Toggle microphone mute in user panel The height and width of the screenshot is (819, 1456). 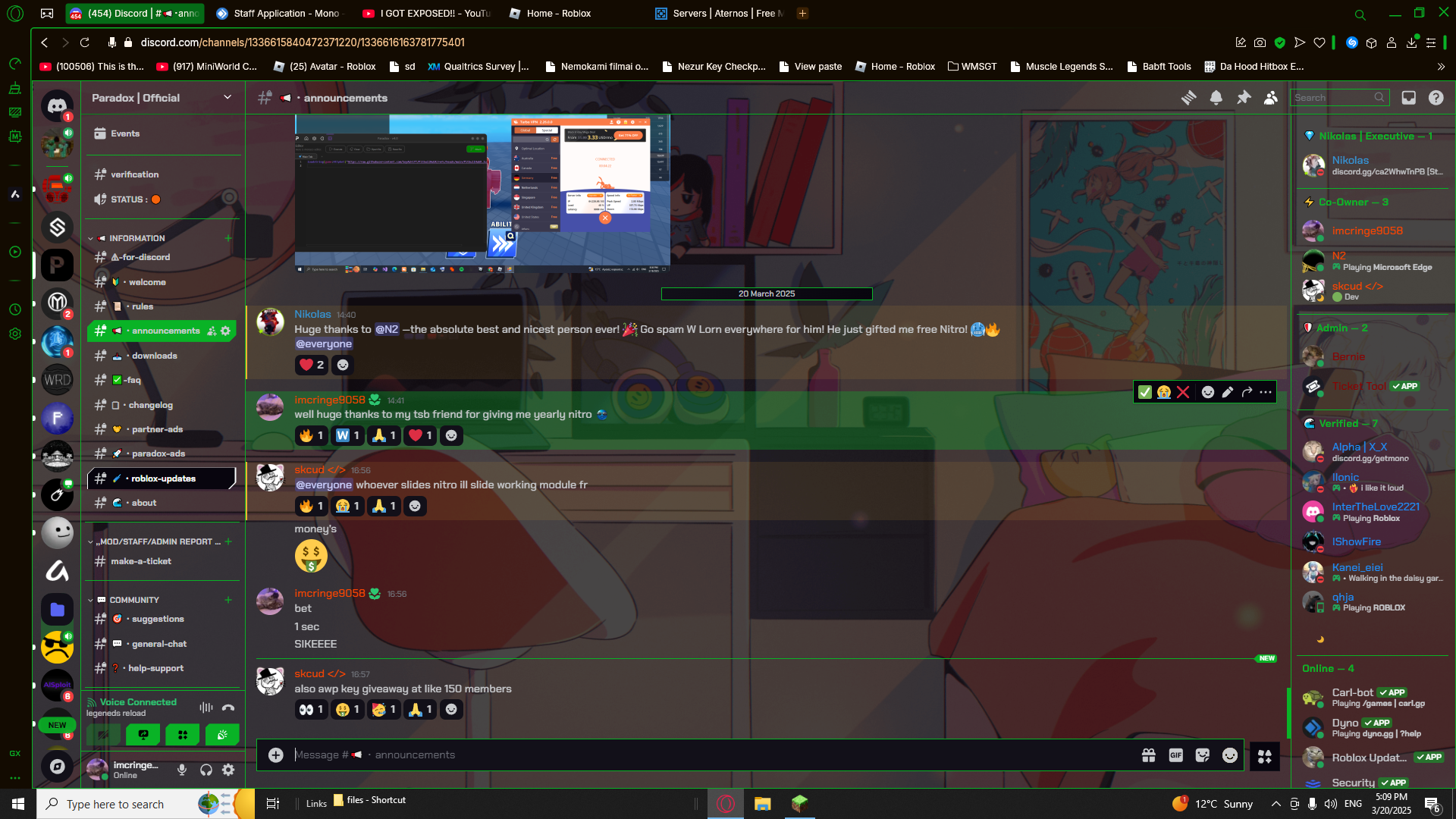[182, 770]
